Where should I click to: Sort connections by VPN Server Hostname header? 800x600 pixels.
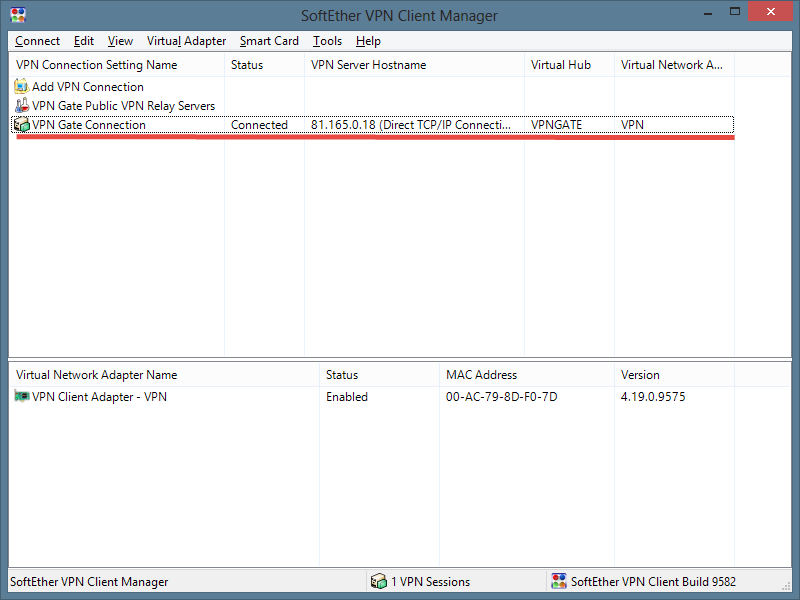(368, 65)
